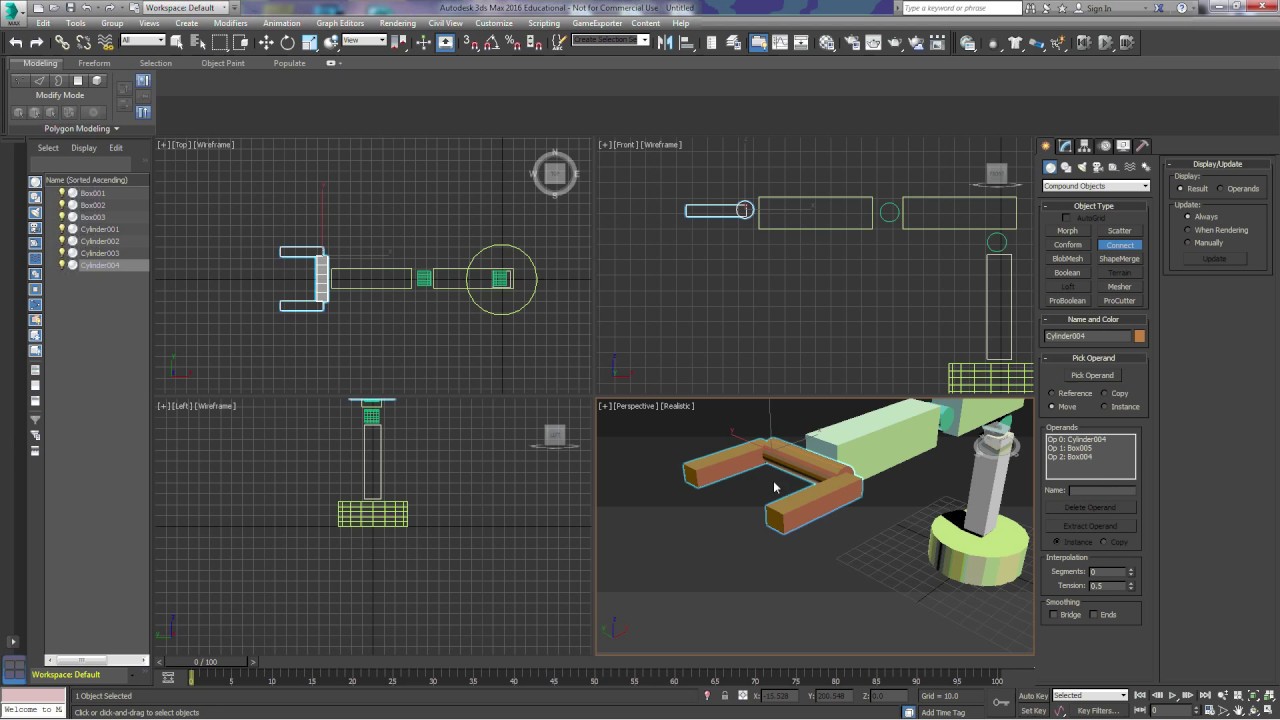
Task: Click the orange object color swatch
Action: [x=1139, y=336]
